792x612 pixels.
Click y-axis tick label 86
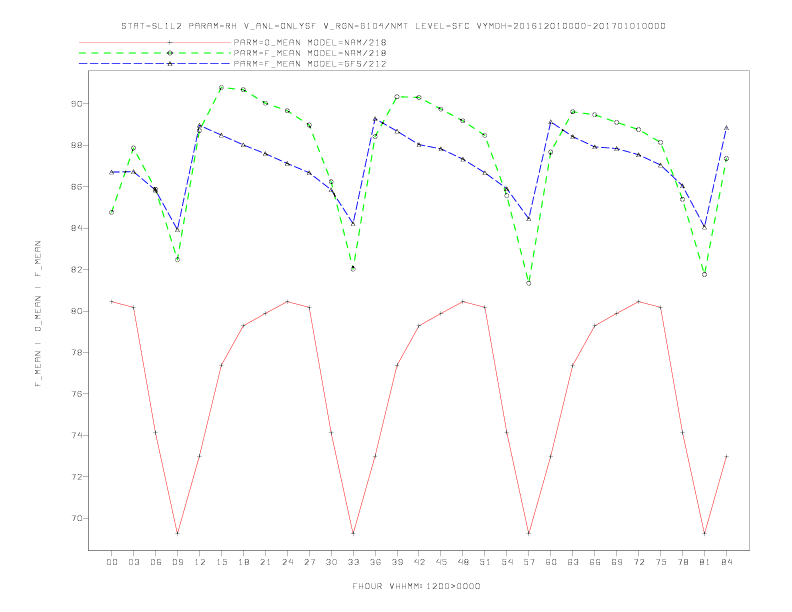(x=77, y=187)
